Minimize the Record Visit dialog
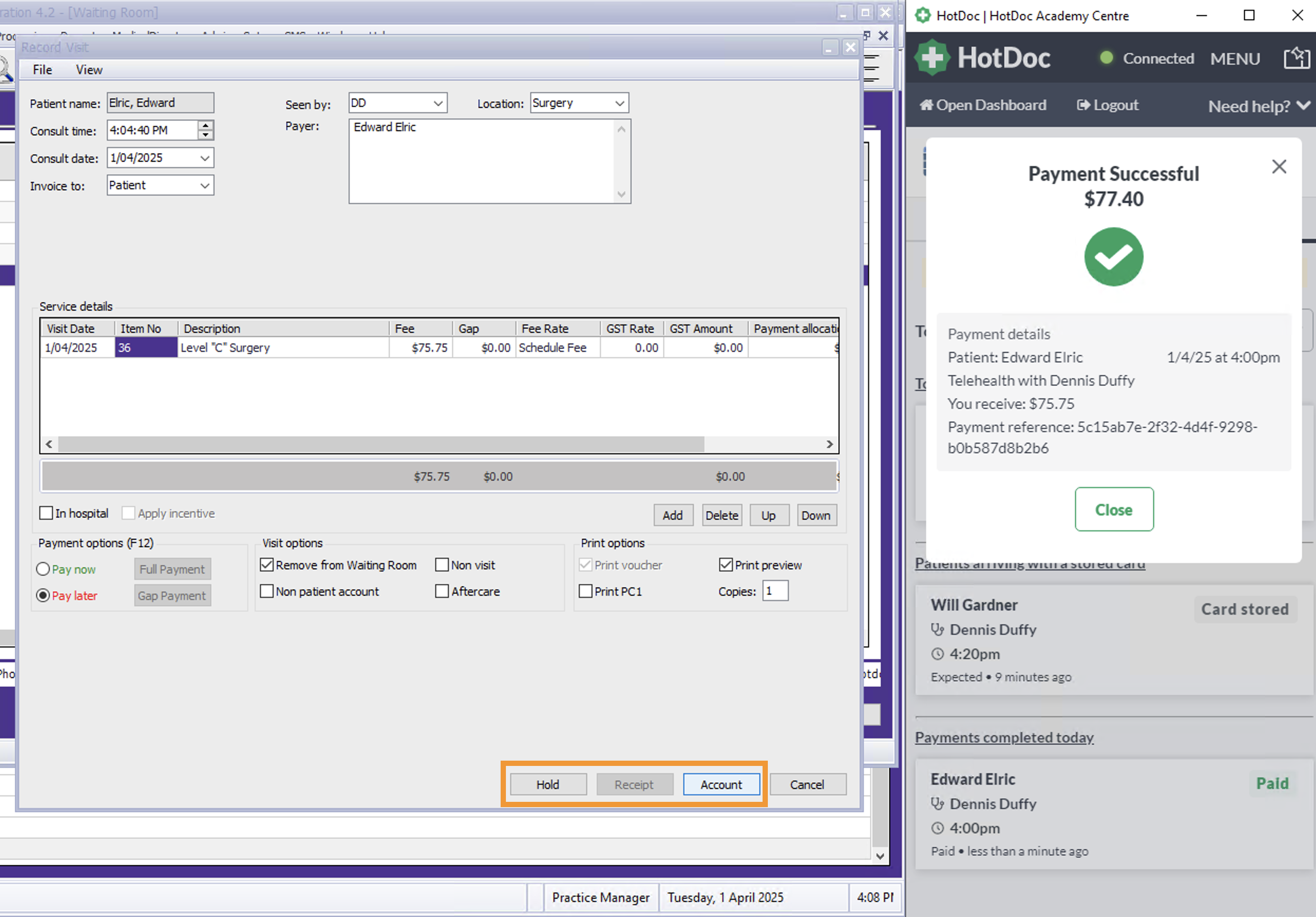1316x917 pixels. (830, 48)
